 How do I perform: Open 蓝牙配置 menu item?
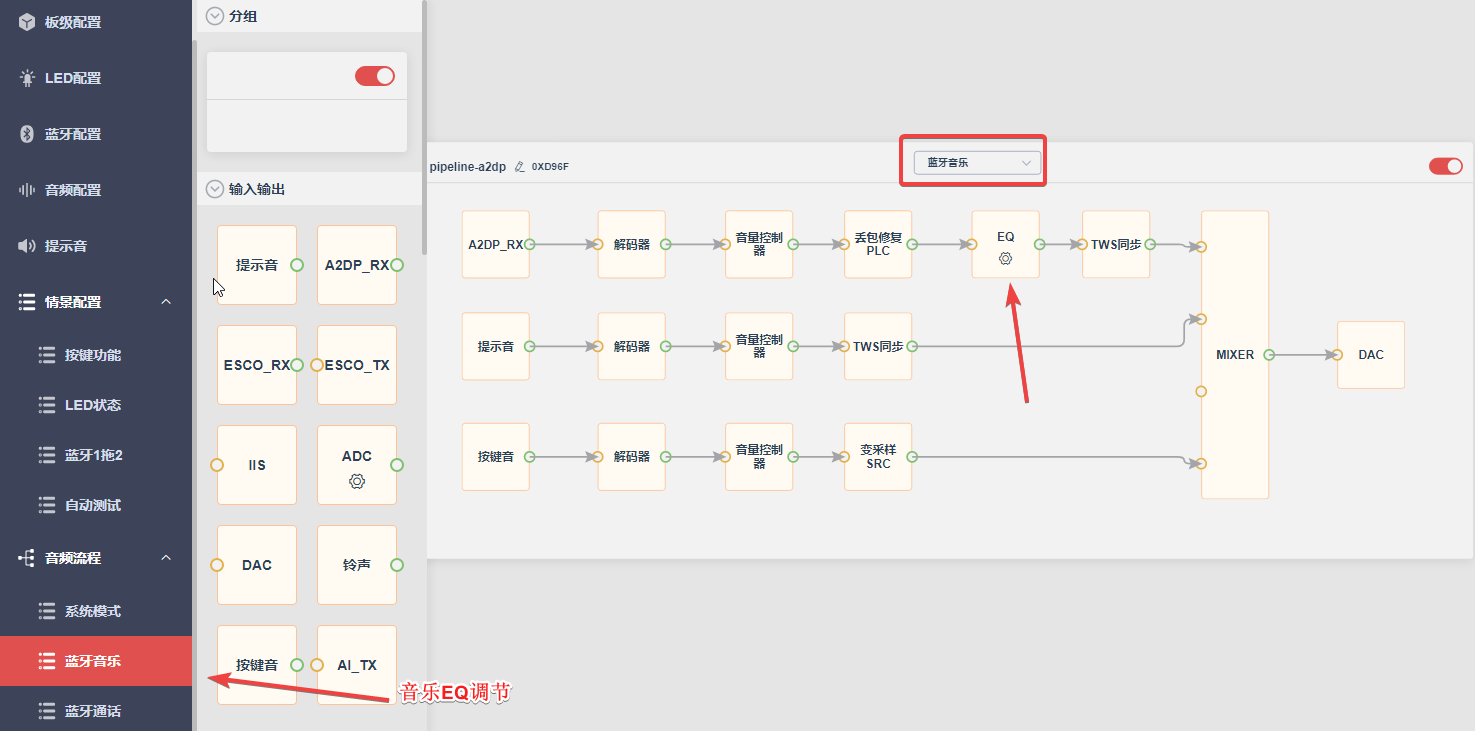[96, 134]
